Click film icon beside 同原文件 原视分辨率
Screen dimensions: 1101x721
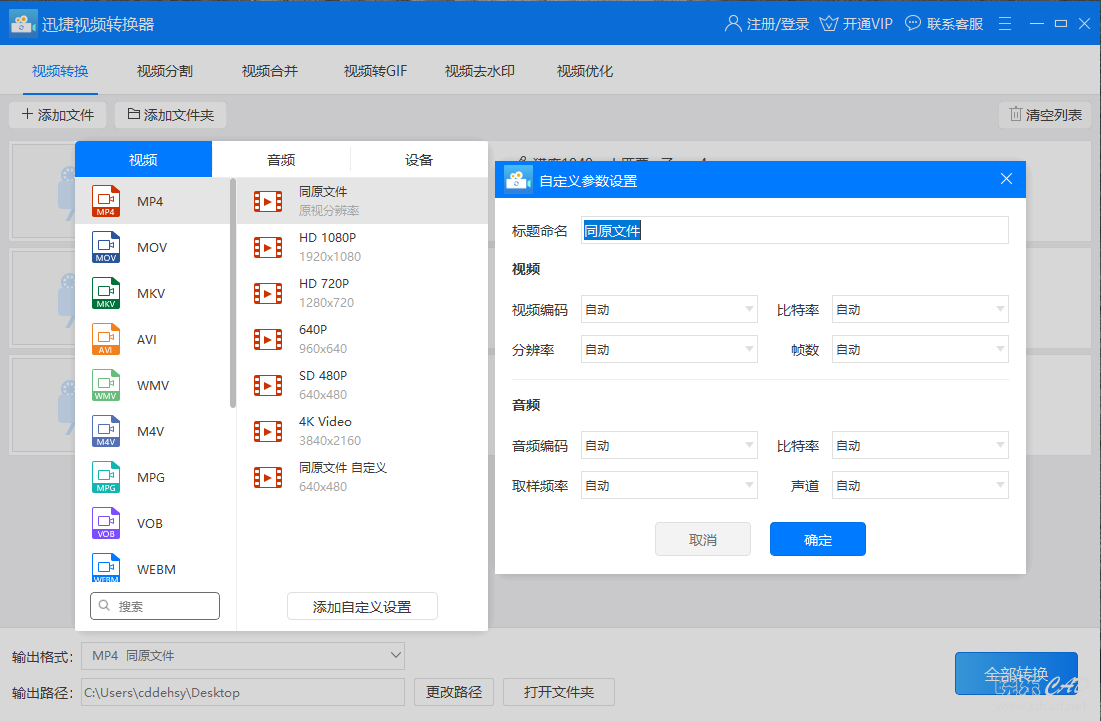268,201
